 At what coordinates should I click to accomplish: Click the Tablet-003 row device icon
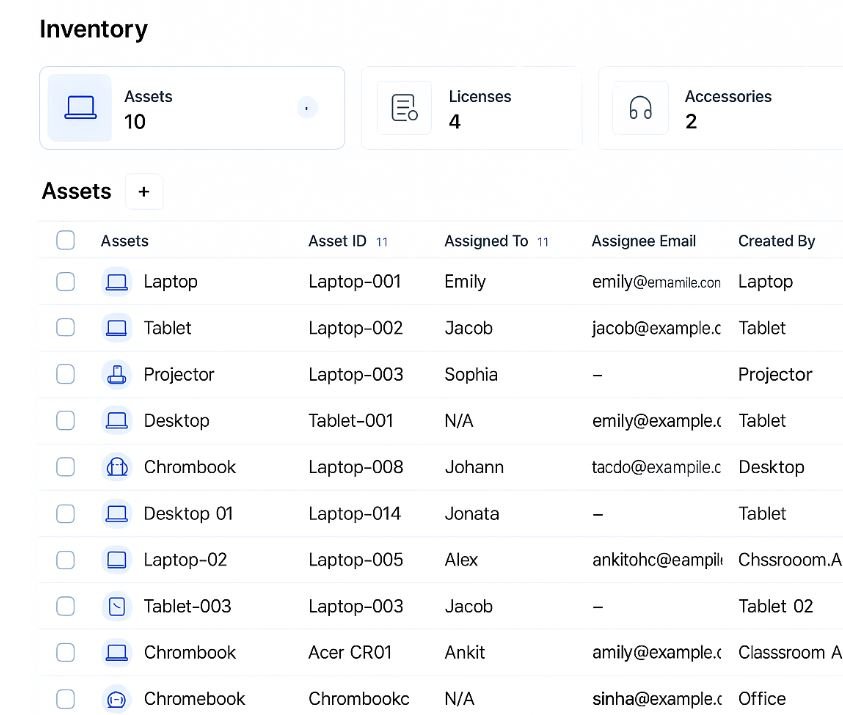pyautogui.click(x=117, y=606)
